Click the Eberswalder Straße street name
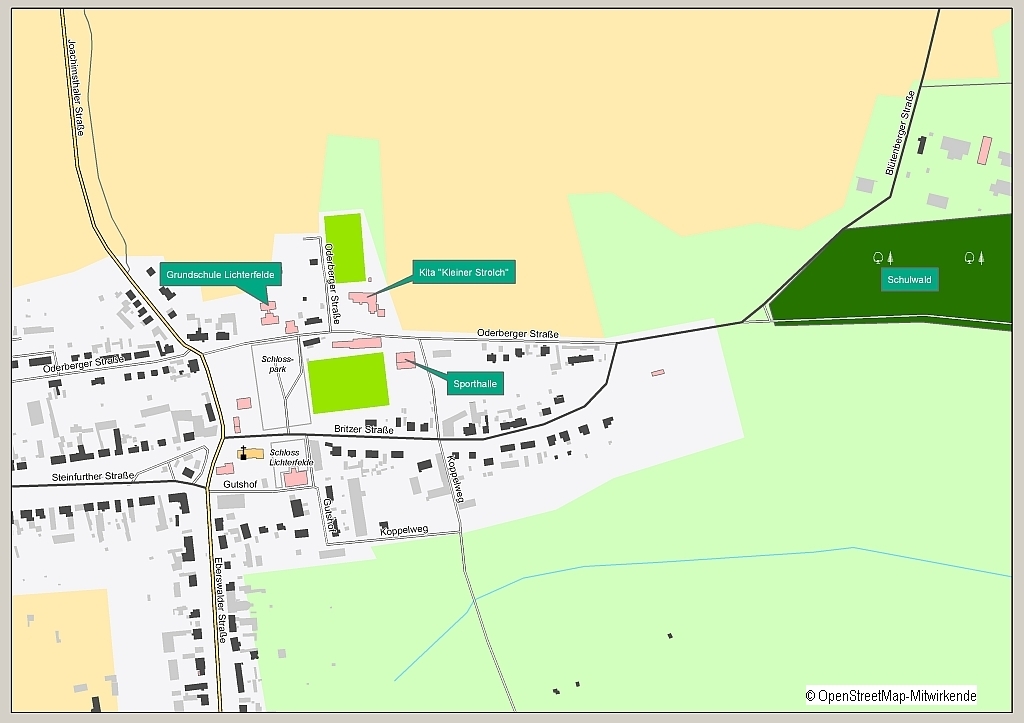The width and height of the screenshot is (1024, 723). click(220, 600)
